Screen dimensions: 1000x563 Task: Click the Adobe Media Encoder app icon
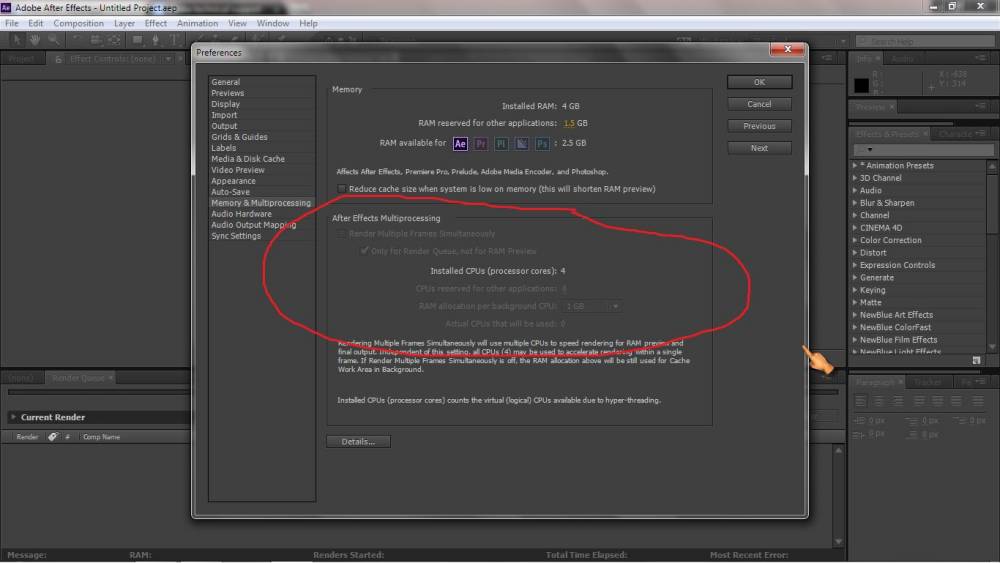522,143
